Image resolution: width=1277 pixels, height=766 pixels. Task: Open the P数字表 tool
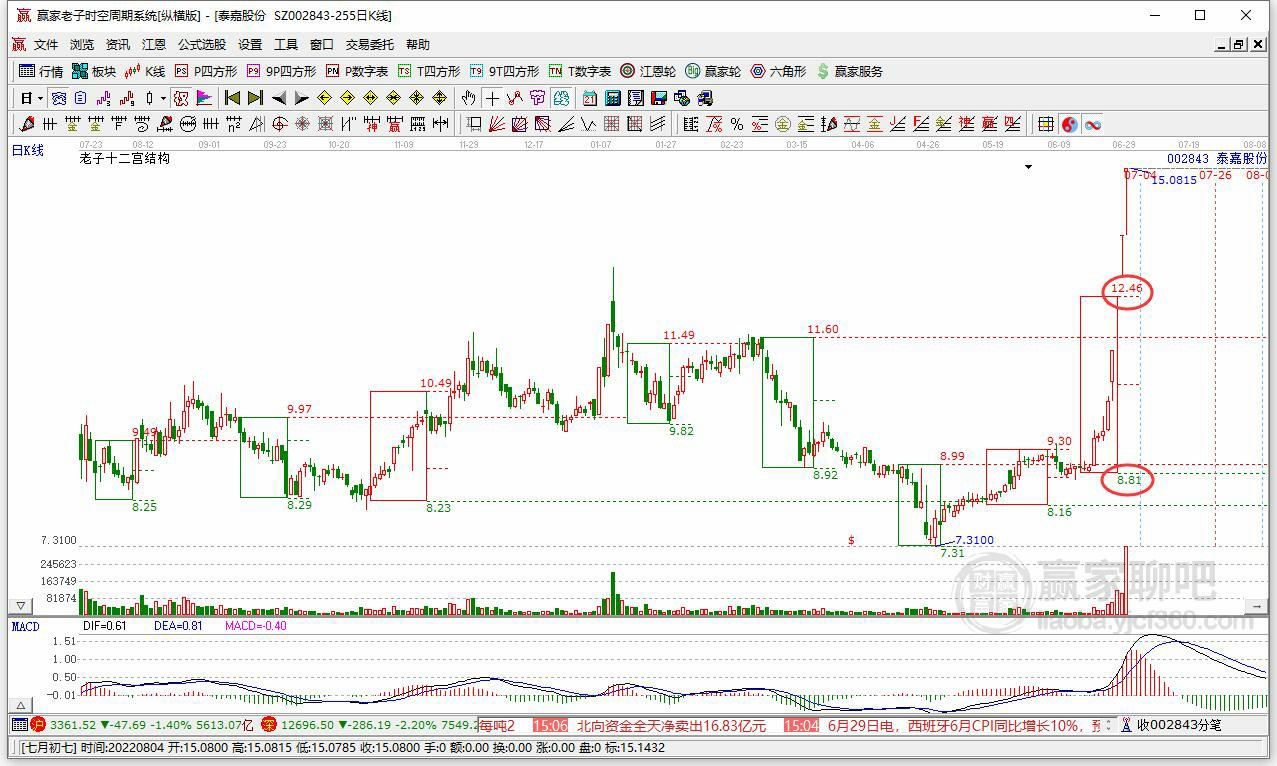tap(357, 71)
